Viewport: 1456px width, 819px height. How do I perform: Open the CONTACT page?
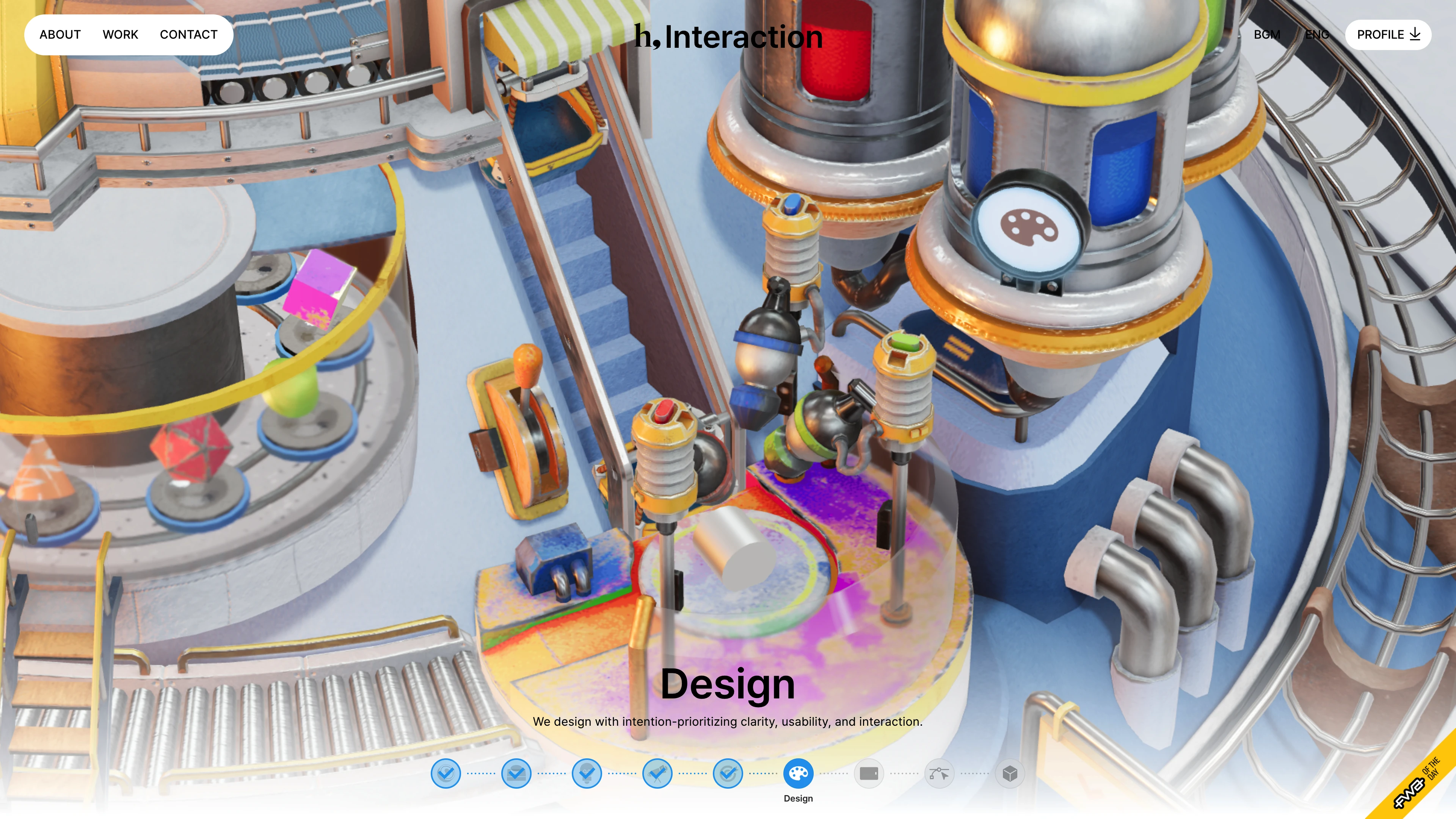tap(188, 35)
